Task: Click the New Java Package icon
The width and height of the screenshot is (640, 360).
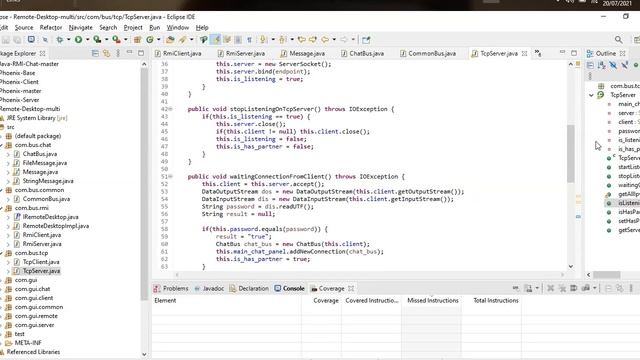Action: coord(138,40)
